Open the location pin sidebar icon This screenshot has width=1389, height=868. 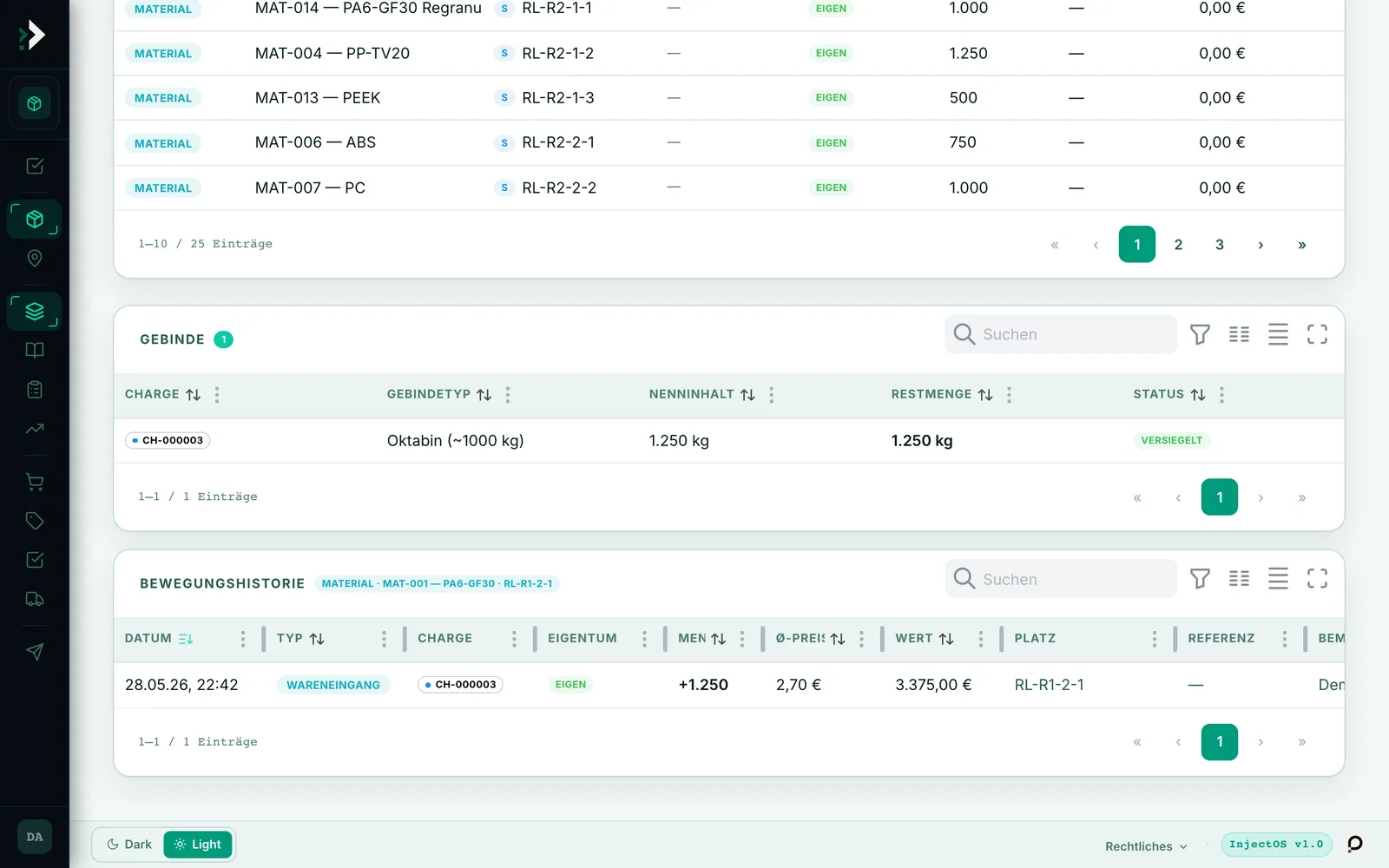pos(35,258)
